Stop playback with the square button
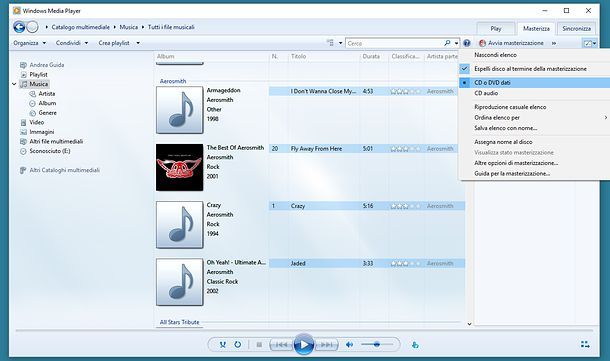Image resolution: width=610 pixels, height=361 pixels. pyautogui.click(x=259, y=345)
